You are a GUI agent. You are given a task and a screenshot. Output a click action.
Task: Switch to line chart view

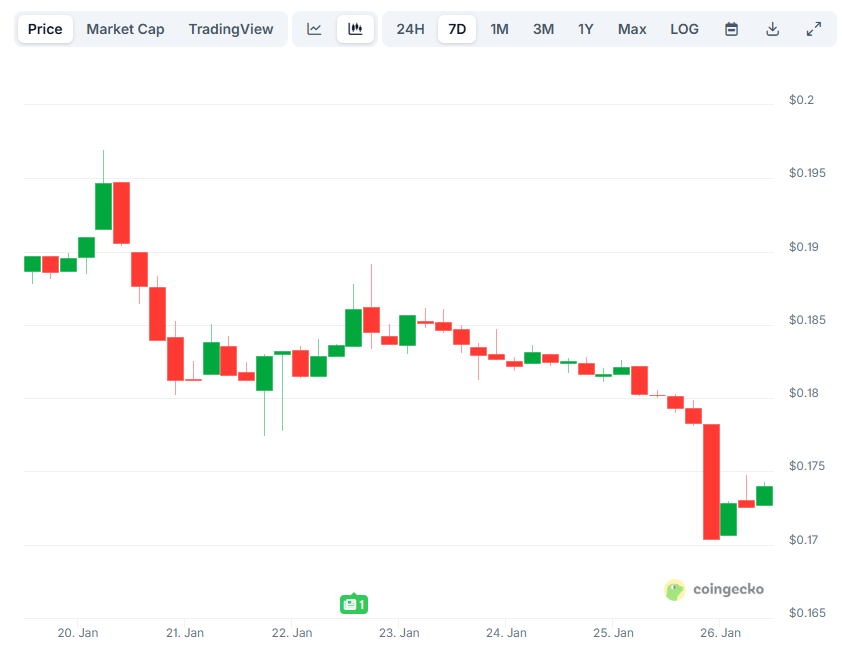[314, 28]
